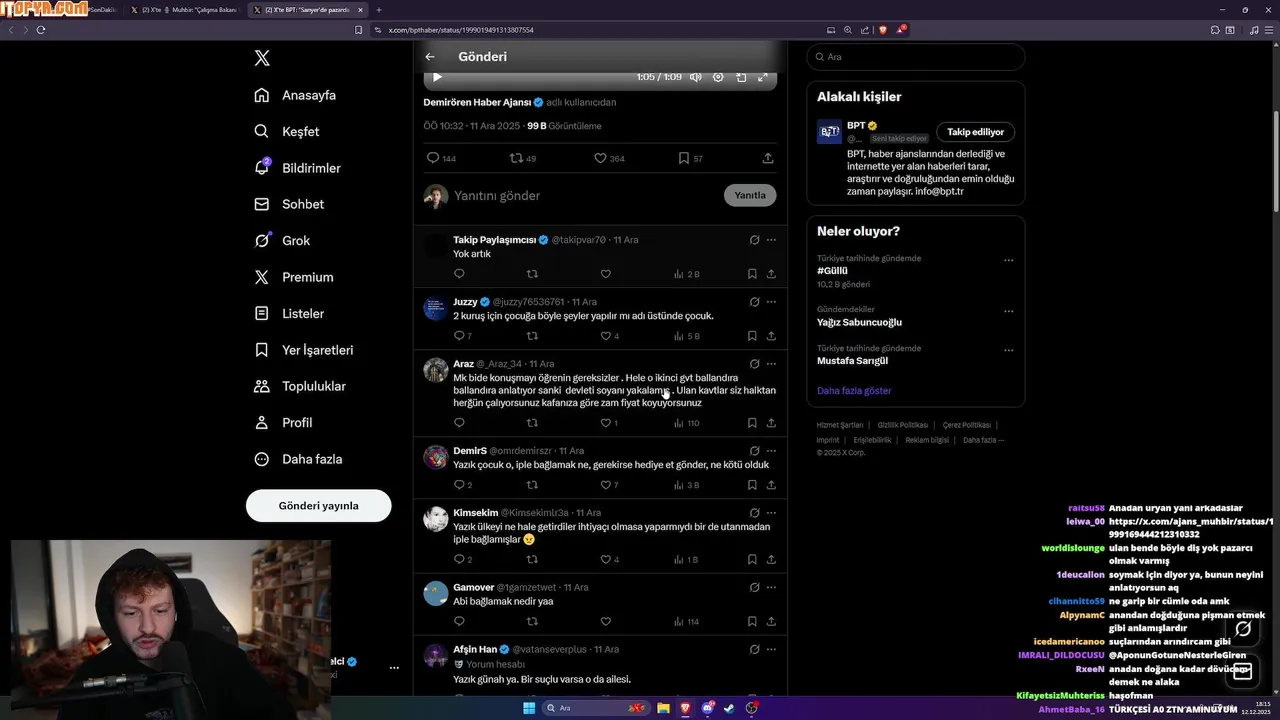View analytics of Juzzy's reply 5 B
The image size is (1280, 720).
click(687, 336)
